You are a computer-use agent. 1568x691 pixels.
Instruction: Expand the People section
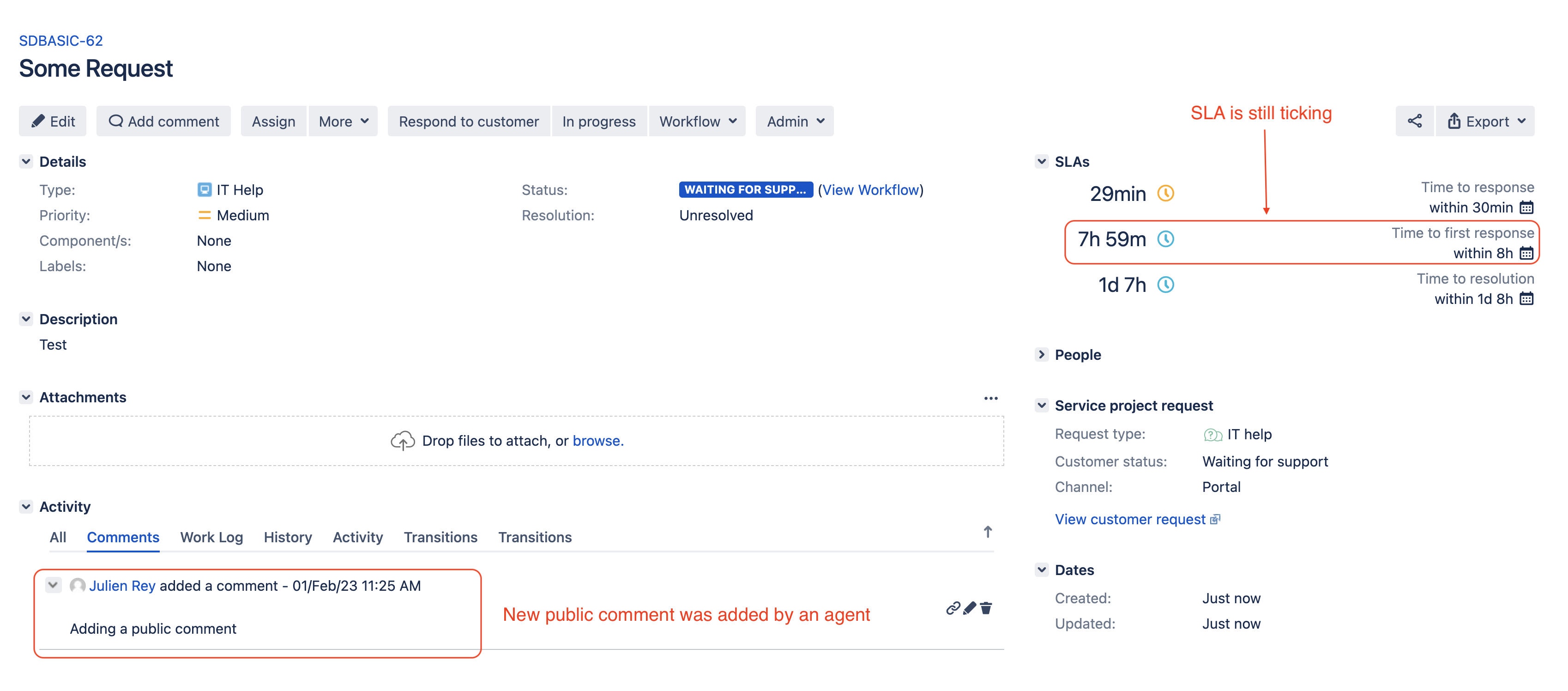1042,354
